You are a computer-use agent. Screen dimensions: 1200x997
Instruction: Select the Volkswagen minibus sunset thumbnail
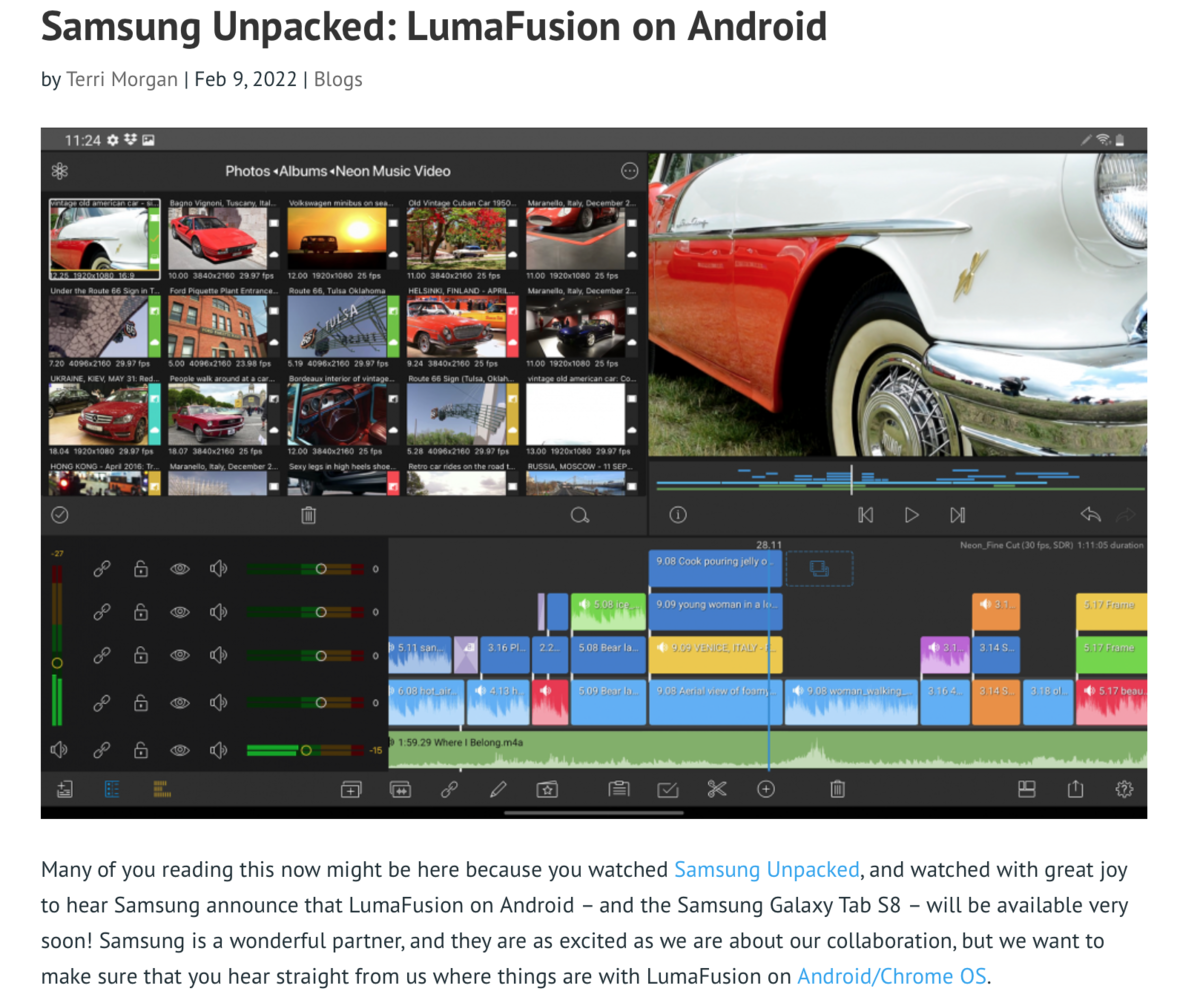339,240
